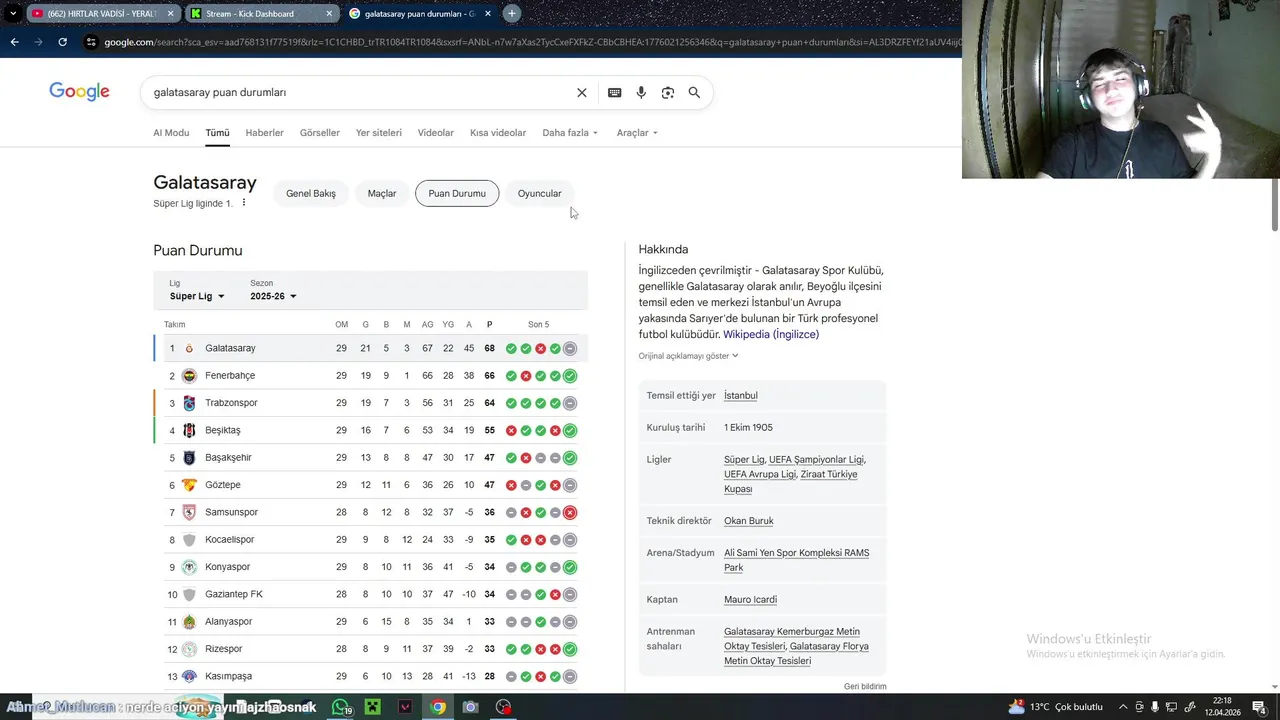
Task: View site information icon in address bar
Action: coord(91,42)
